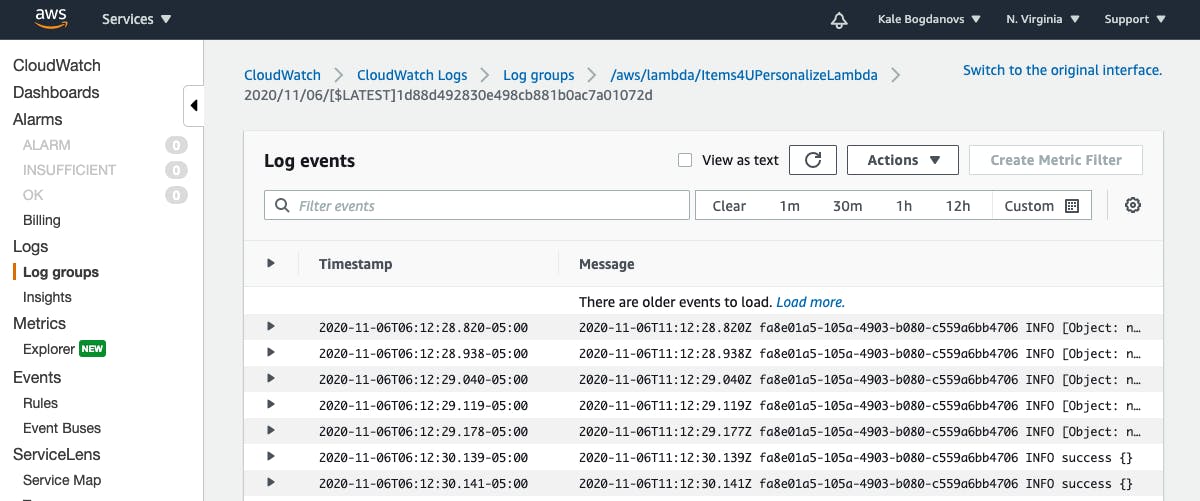Select the 11:12:30.139Z success message
The width and height of the screenshot is (1200, 501).
click(x=856, y=457)
